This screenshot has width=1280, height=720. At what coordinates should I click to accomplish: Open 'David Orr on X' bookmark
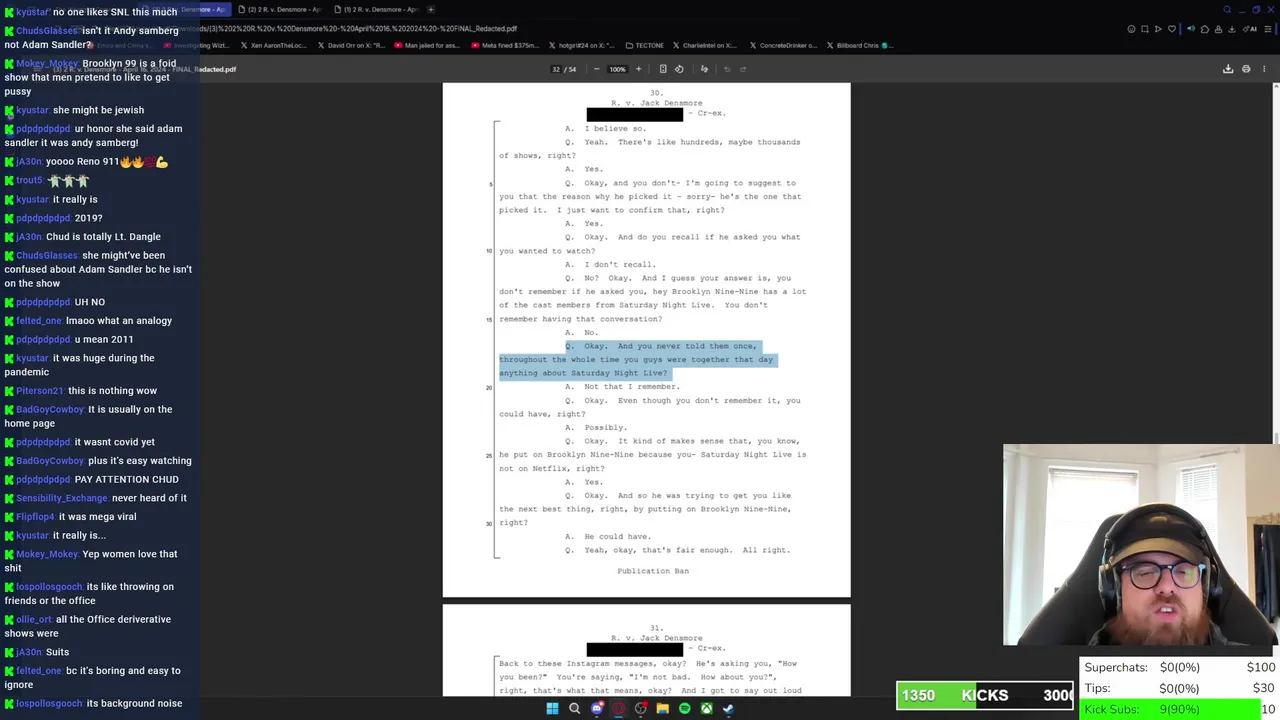pyautogui.click(x=351, y=45)
